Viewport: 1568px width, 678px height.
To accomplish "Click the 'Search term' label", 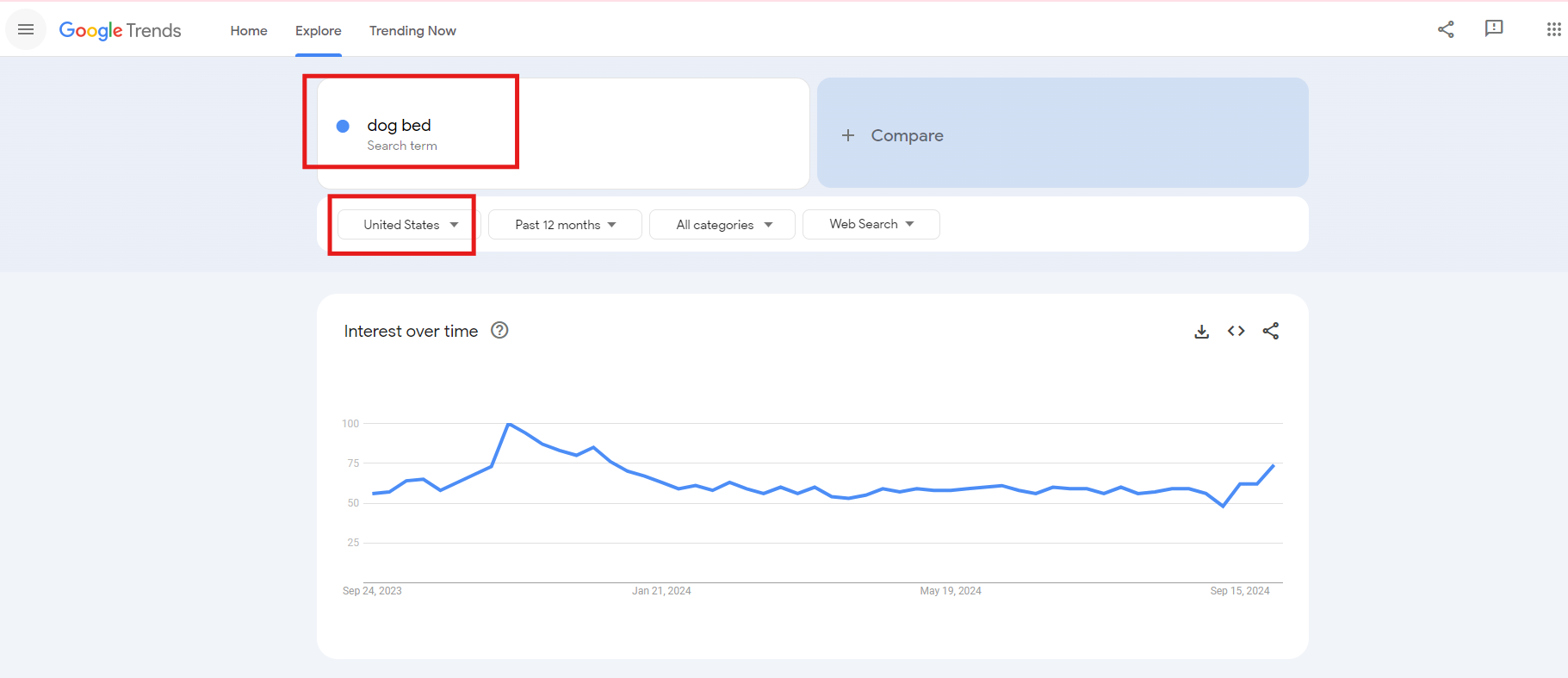I will click(x=402, y=146).
